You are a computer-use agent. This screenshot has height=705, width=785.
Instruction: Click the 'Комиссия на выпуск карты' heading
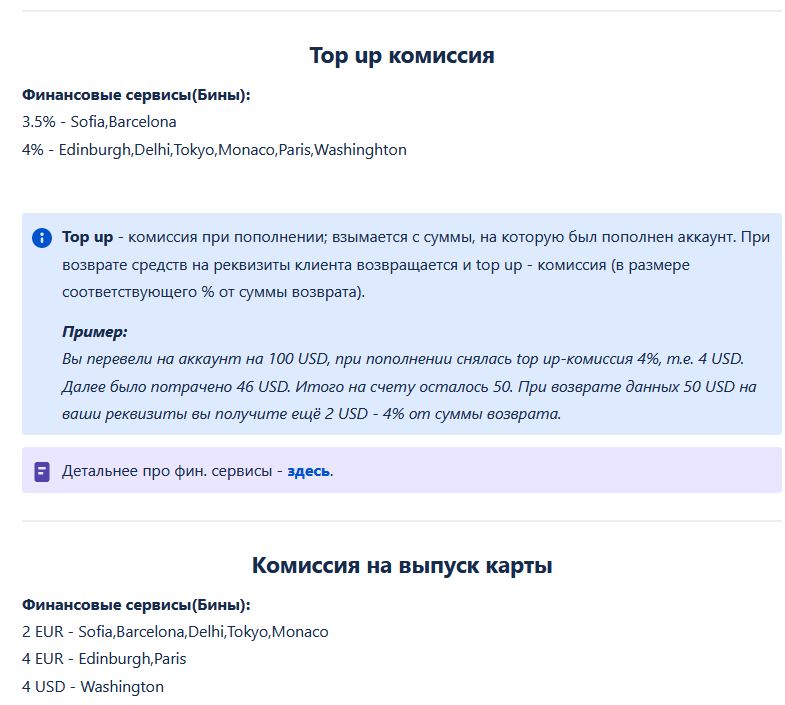coord(401,565)
